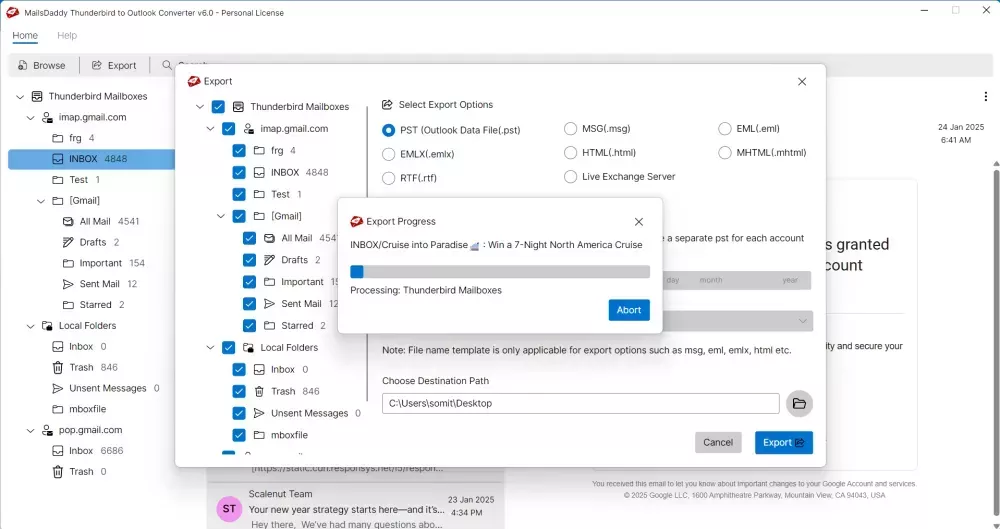This screenshot has height=529, width=1000.
Task: Click the [Gmail] folder icon in the main tree
Action: [x=57, y=200]
